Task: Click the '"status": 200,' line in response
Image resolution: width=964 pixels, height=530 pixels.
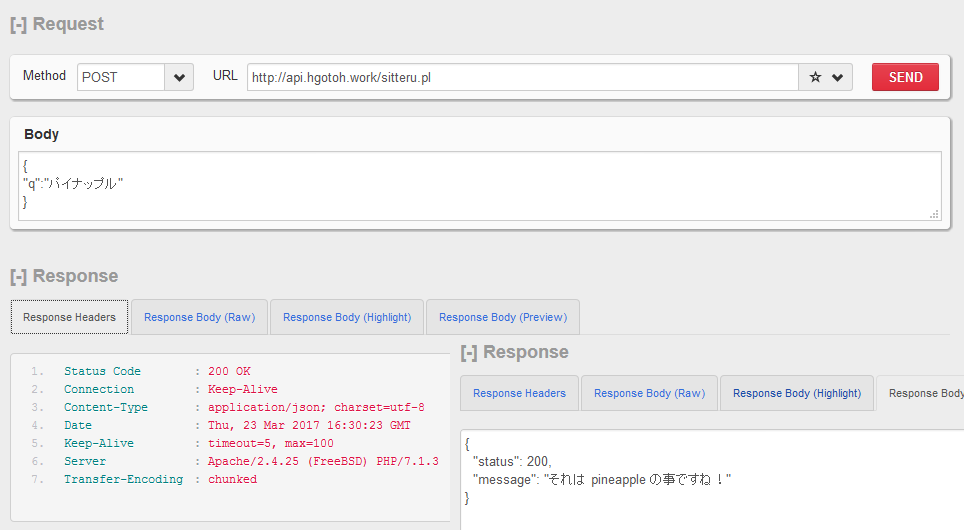Action: click(x=512, y=462)
